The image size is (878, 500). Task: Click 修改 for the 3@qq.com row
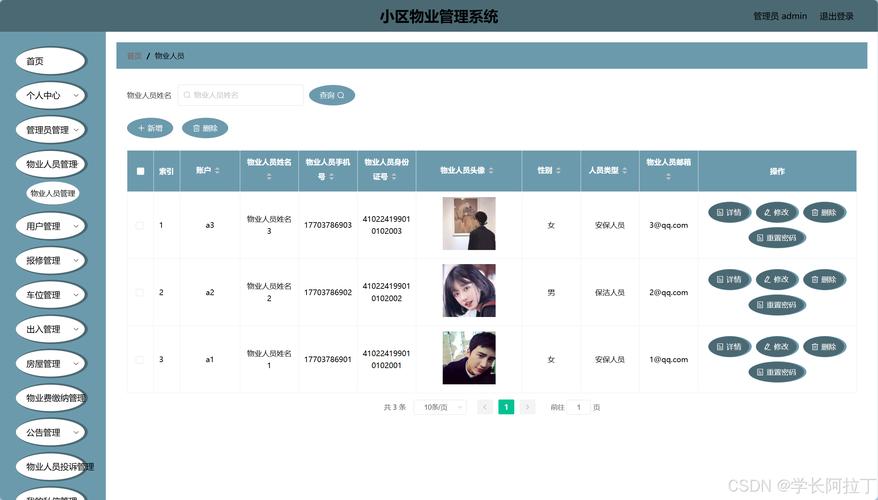777,213
